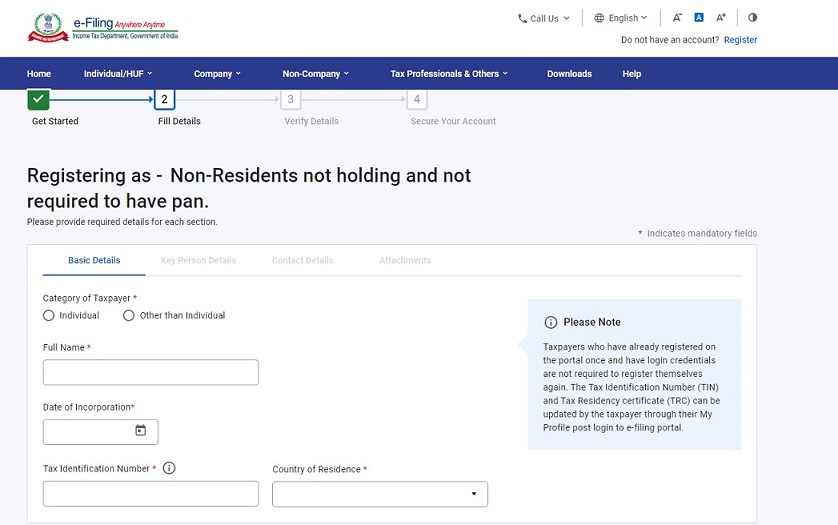Open English language selector
Image resolution: width=838 pixels, height=525 pixels.
pos(621,18)
